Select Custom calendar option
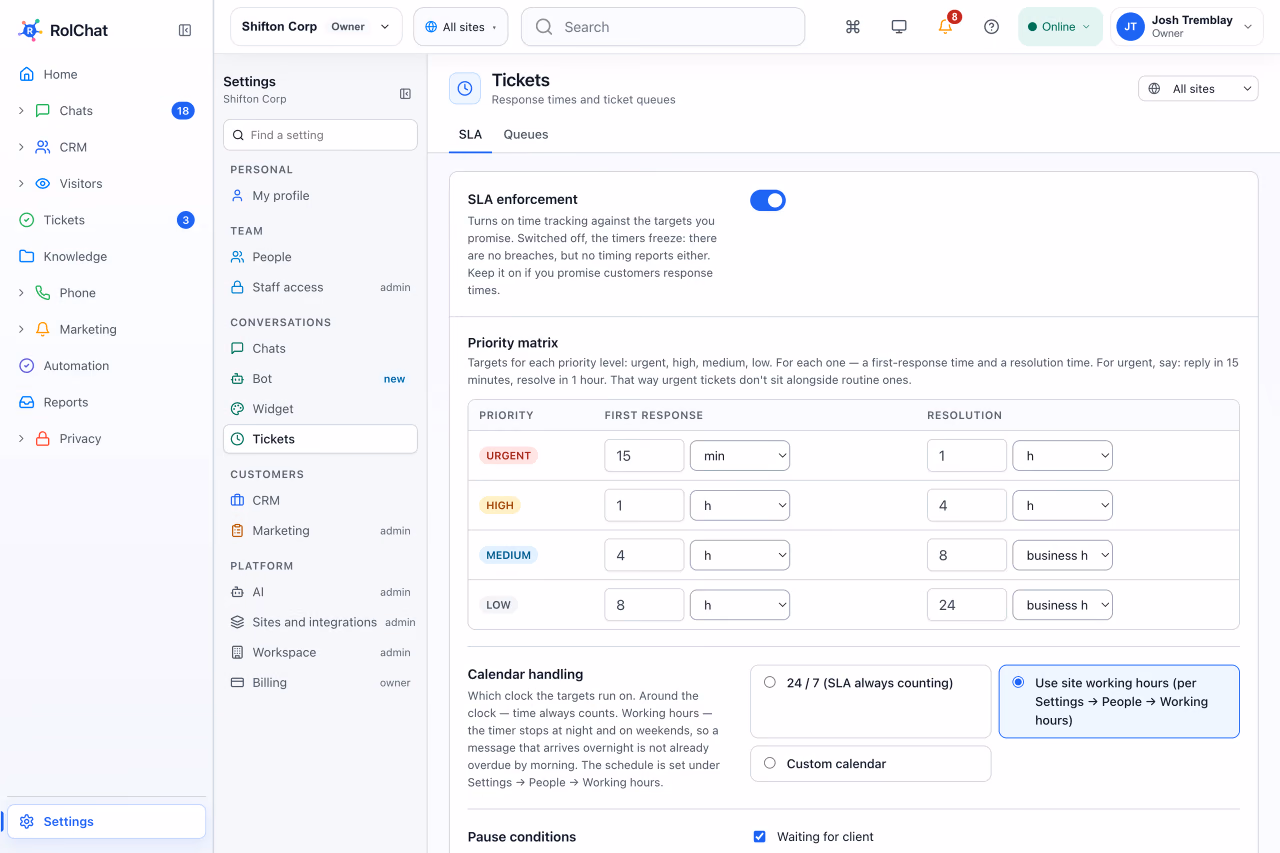The image size is (1280, 853). tap(870, 763)
